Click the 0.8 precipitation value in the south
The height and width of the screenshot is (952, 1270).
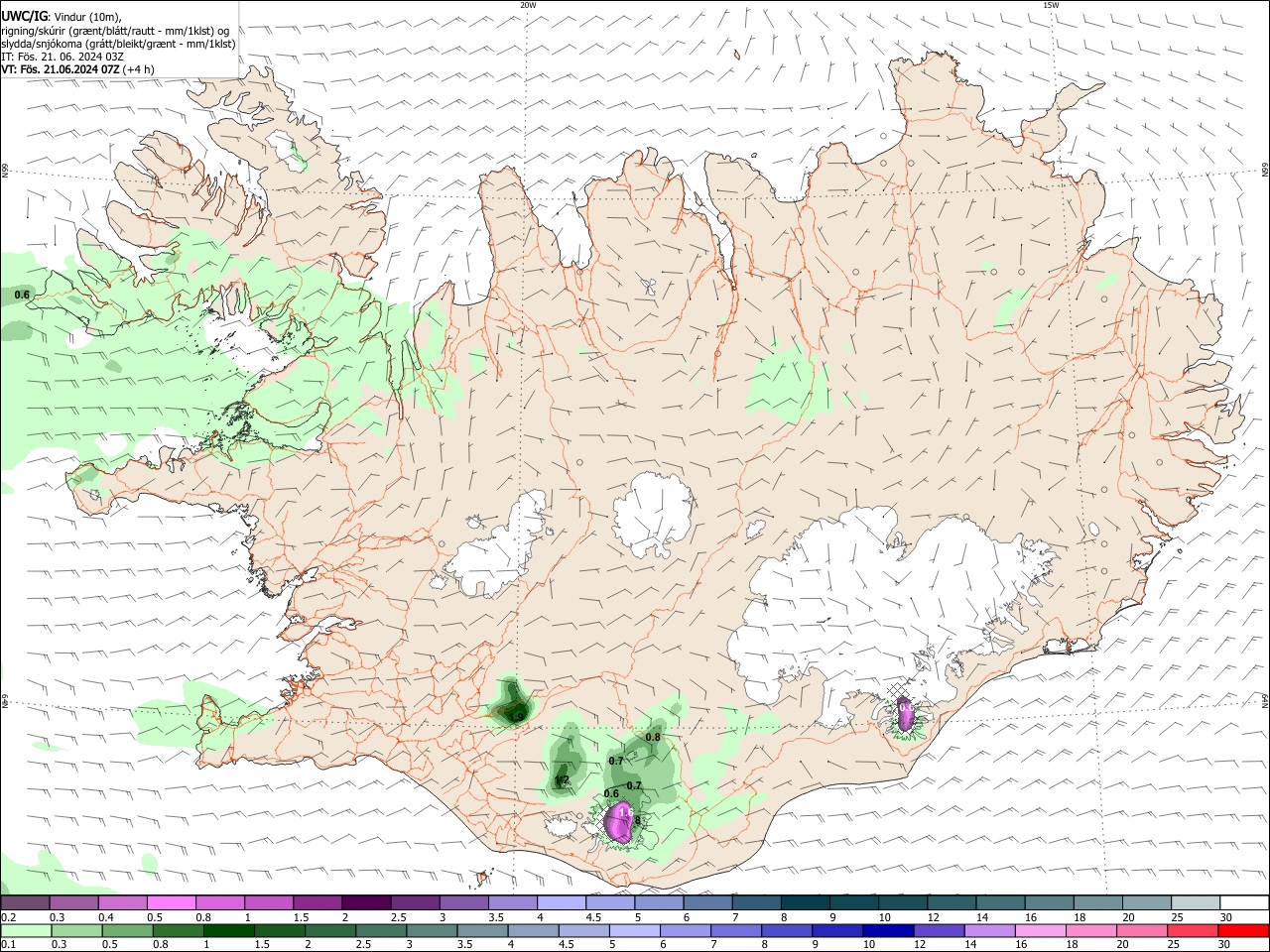[x=653, y=737]
